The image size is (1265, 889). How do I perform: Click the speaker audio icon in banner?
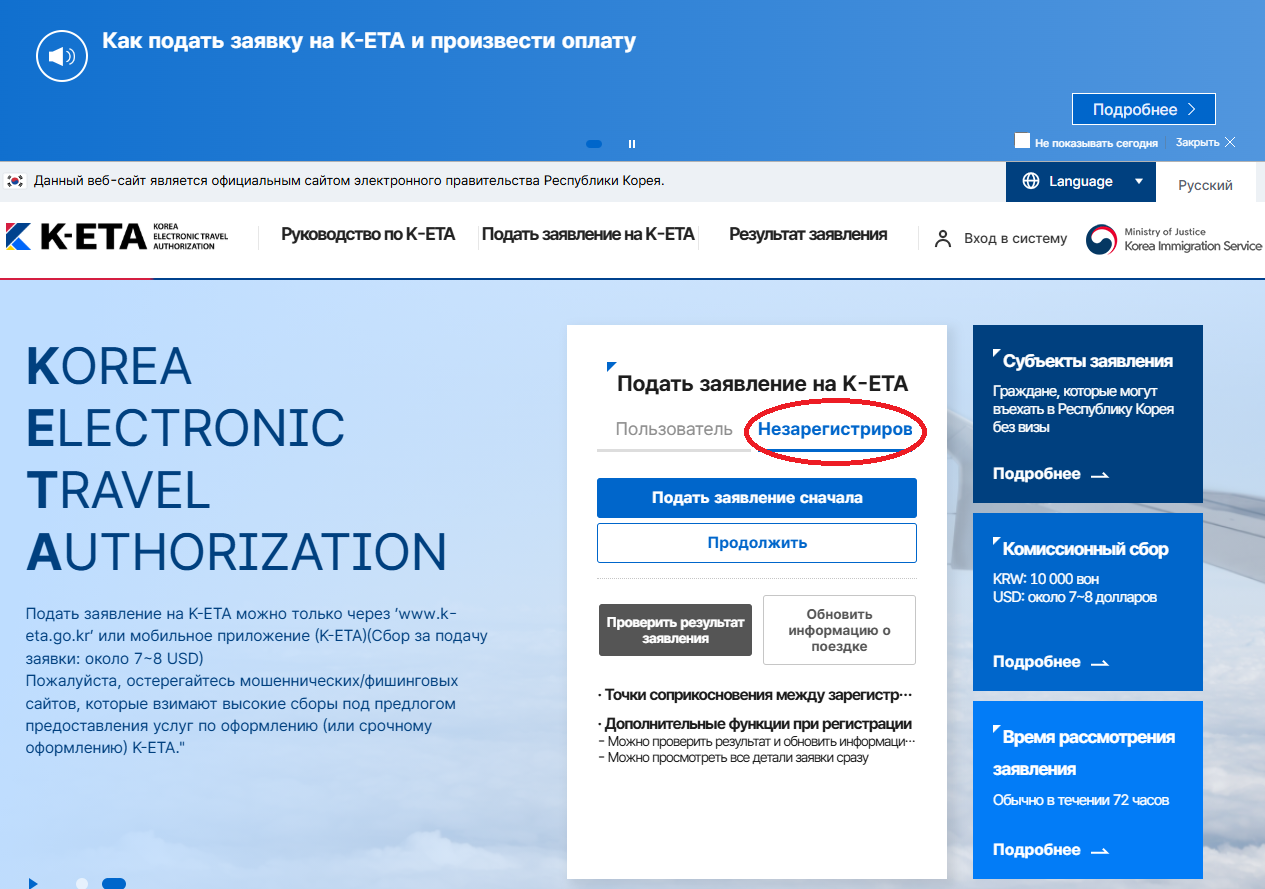63,55
